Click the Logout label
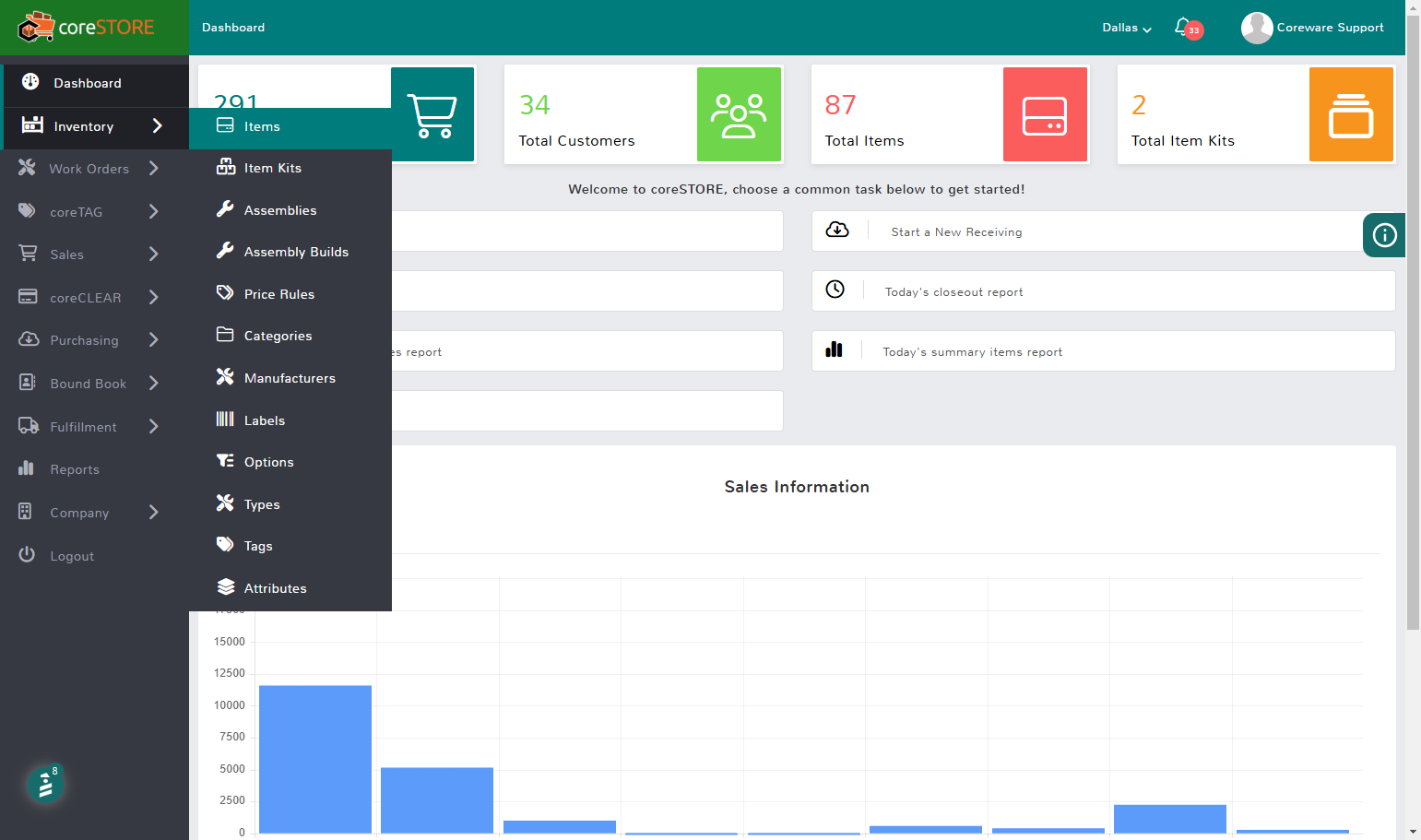This screenshot has width=1421, height=840. tap(72, 556)
